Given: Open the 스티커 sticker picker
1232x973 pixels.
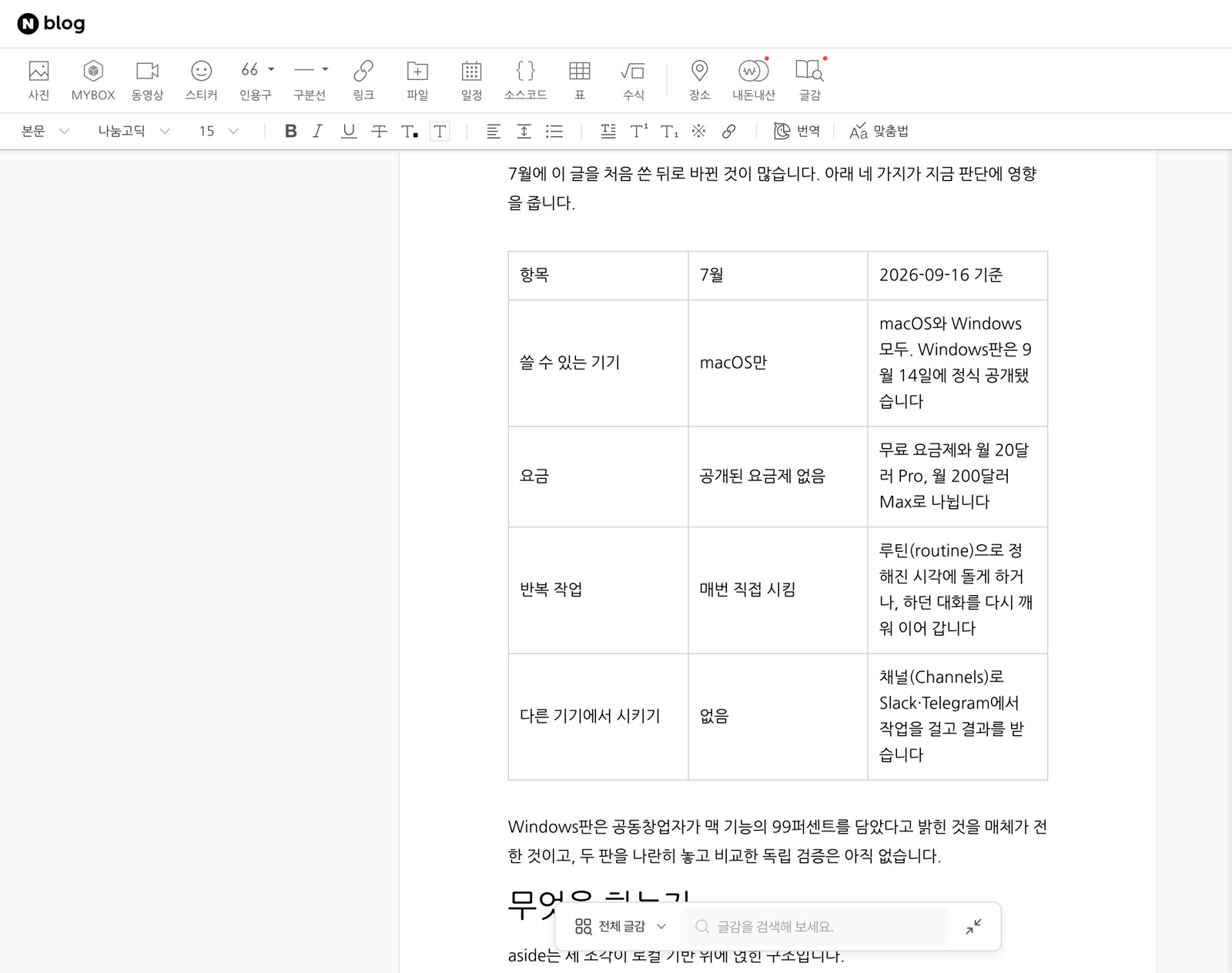Looking at the screenshot, I should 201,80.
